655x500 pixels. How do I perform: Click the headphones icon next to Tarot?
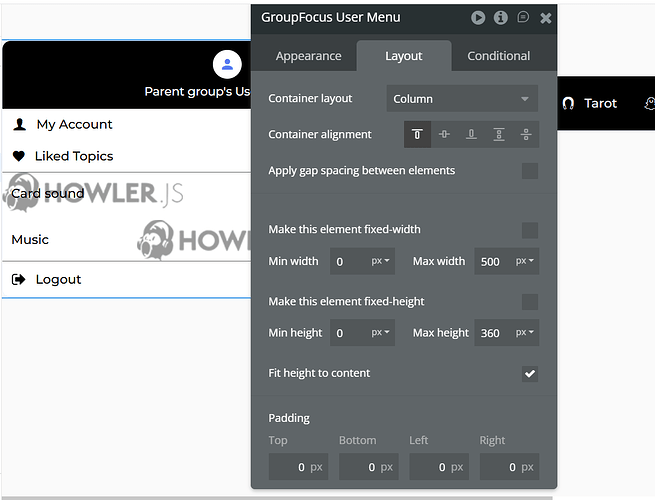pos(568,103)
